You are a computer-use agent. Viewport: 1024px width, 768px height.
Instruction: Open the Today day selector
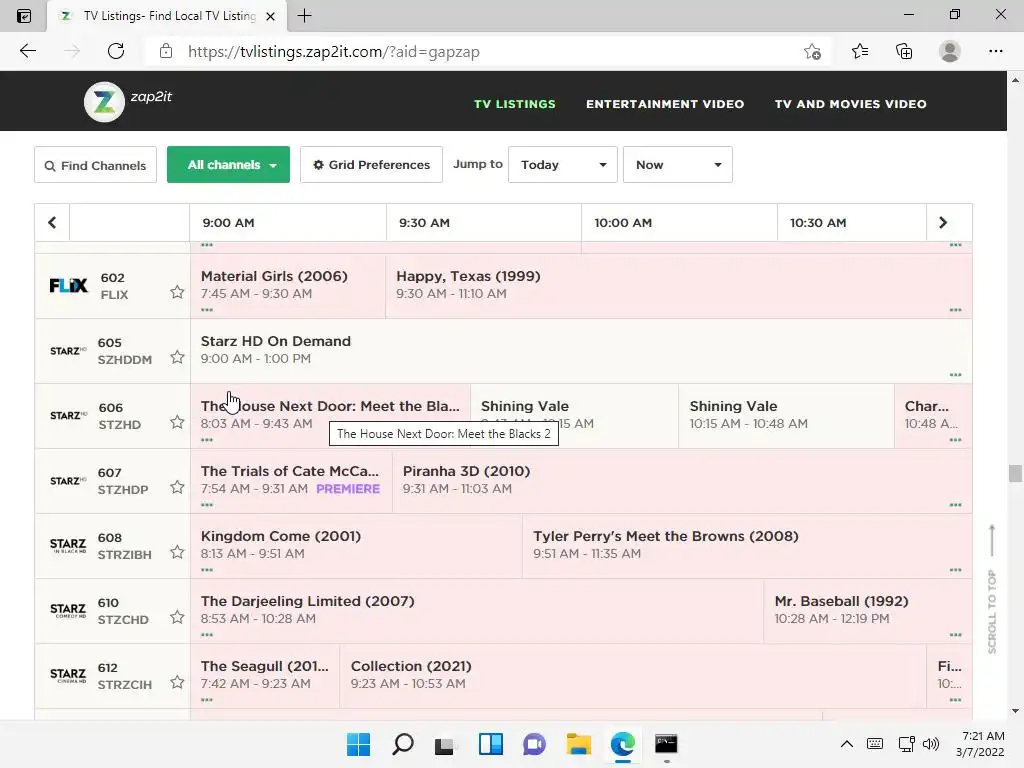(x=562, y=165)
